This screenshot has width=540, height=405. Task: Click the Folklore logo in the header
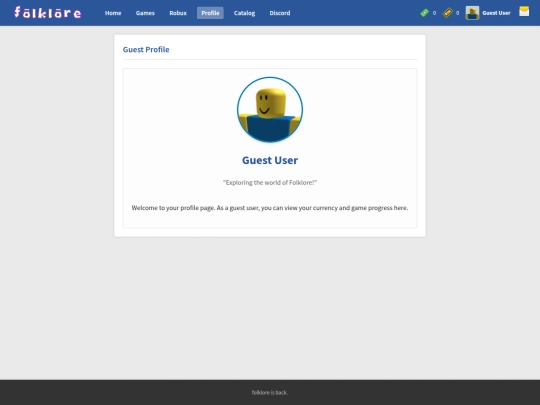(x=48, y=13)
